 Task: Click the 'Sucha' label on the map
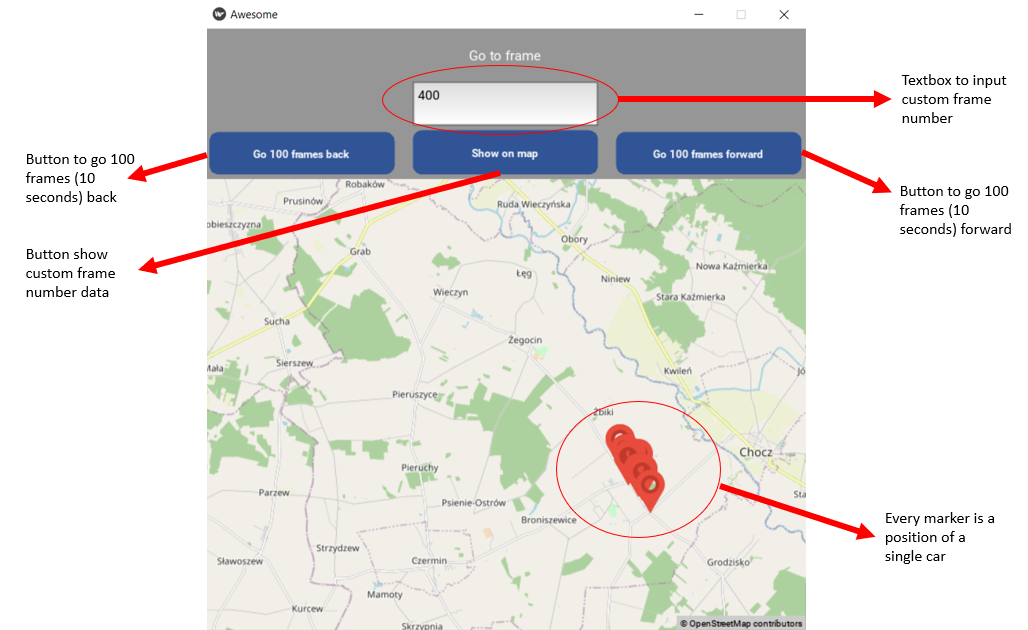(x=277, y=321)
